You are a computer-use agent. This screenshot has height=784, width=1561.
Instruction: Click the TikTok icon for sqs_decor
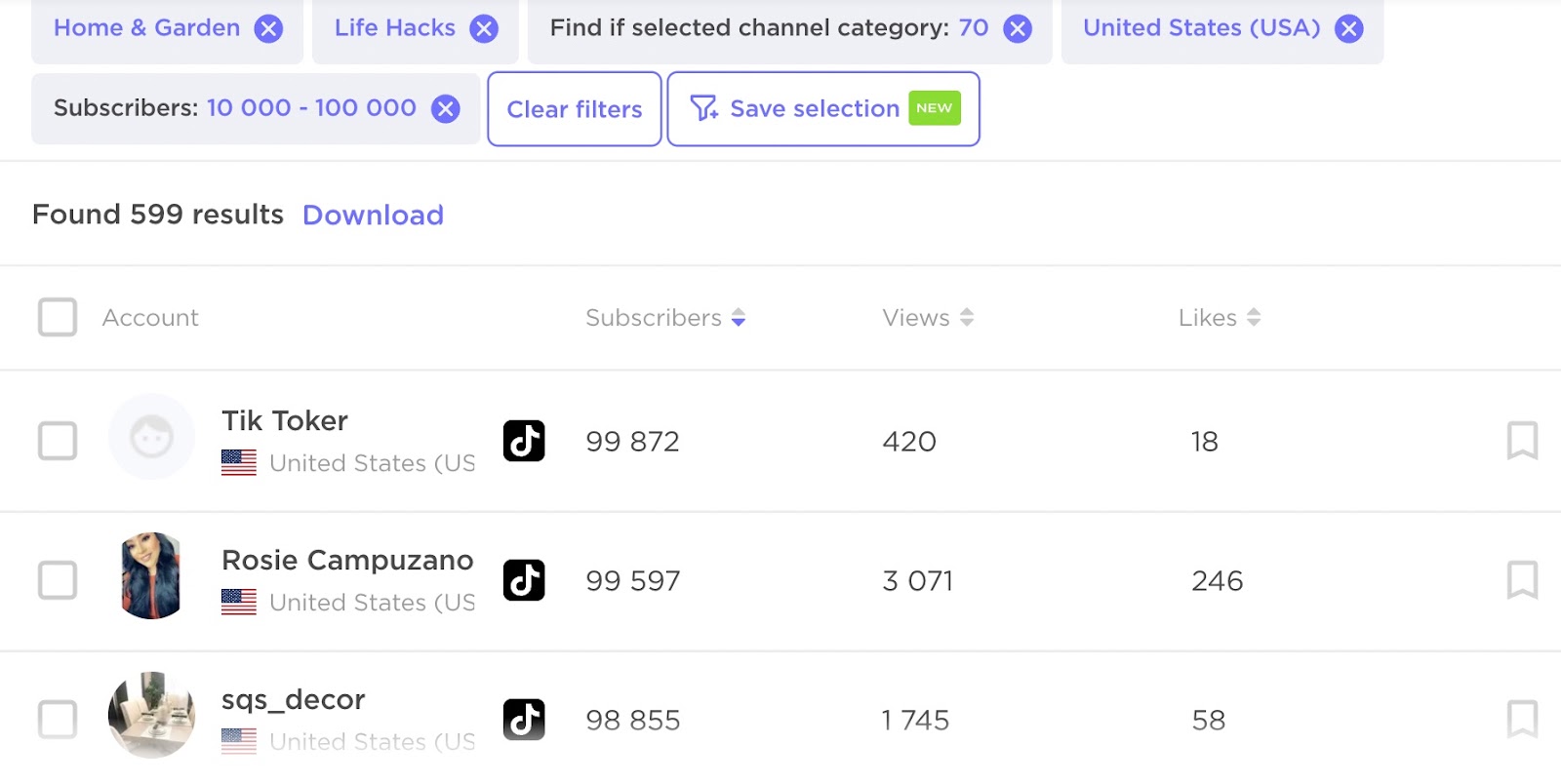click(x=524, y=720)
